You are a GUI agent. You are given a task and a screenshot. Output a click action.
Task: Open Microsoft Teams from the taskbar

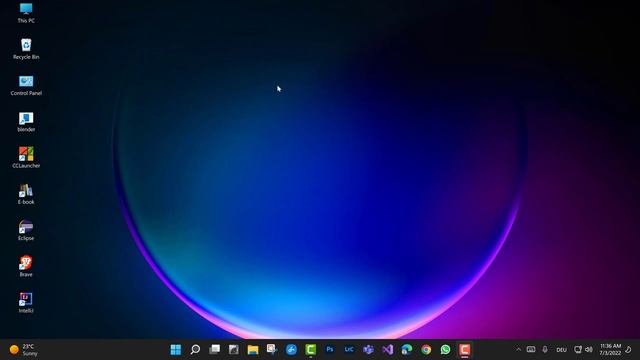click(x=369, y=349)
